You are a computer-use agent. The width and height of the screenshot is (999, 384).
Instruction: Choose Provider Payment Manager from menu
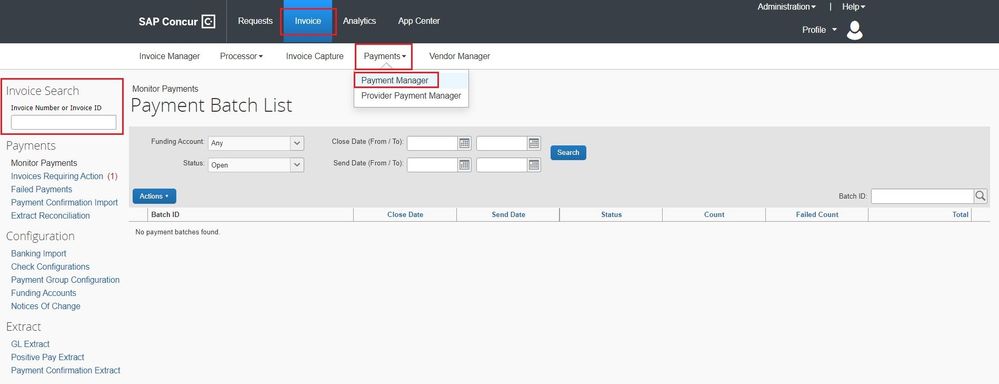(411, 96)
